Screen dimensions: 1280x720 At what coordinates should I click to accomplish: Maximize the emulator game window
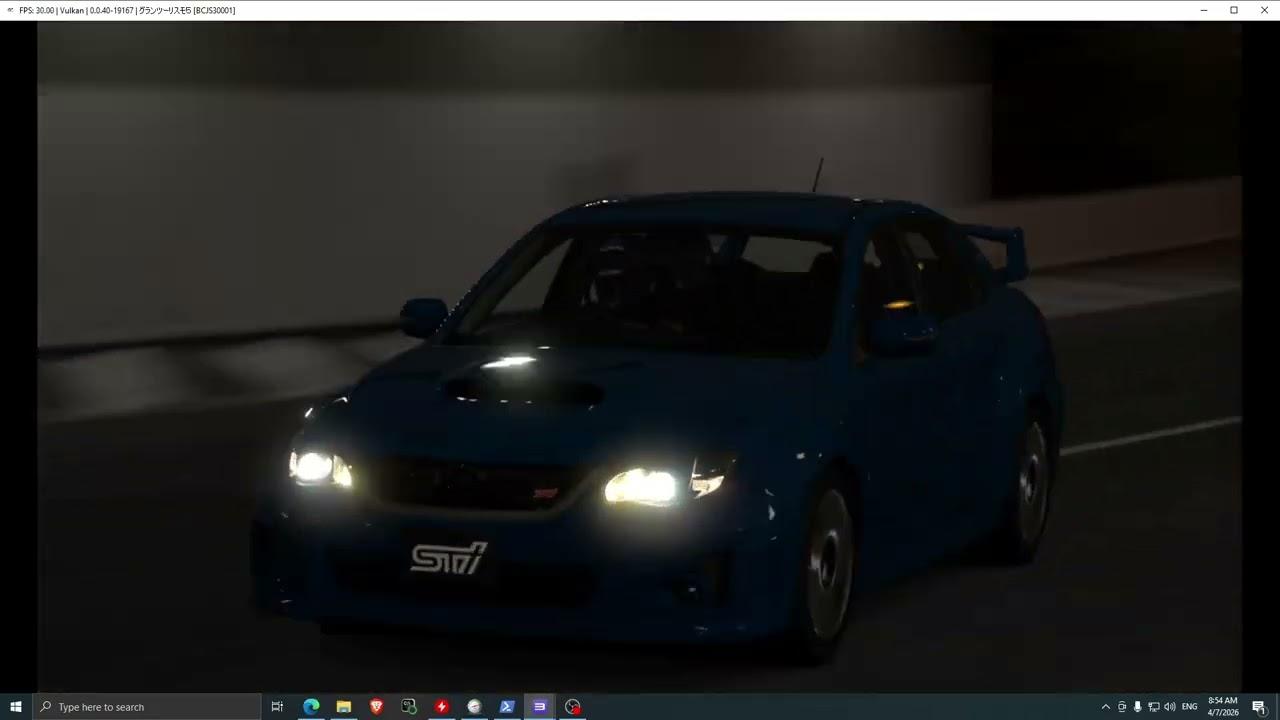coord(1234,10)
